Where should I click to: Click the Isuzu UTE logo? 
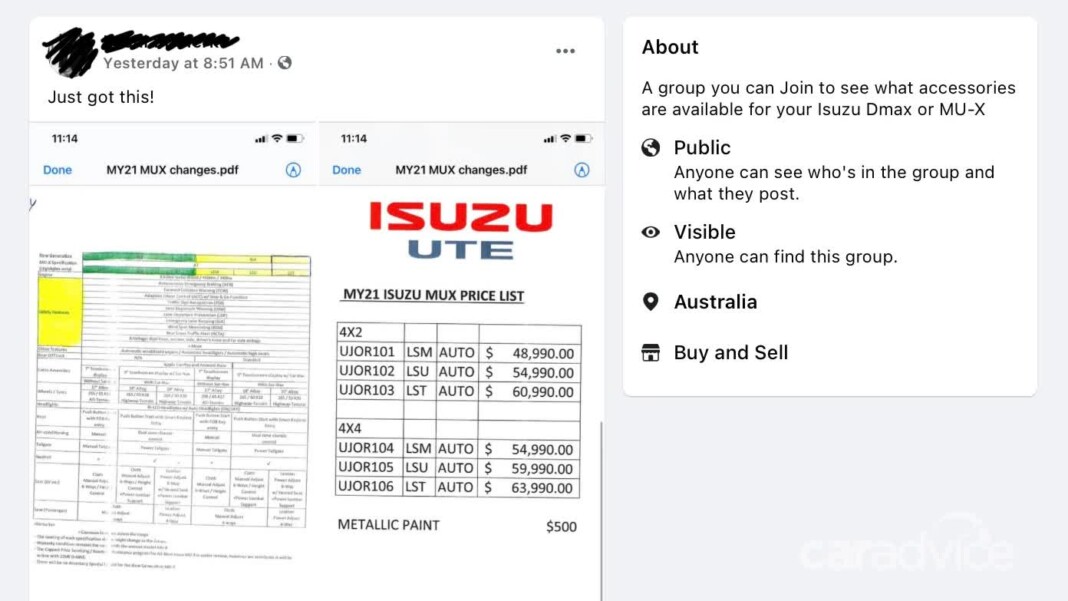(461, 230)
